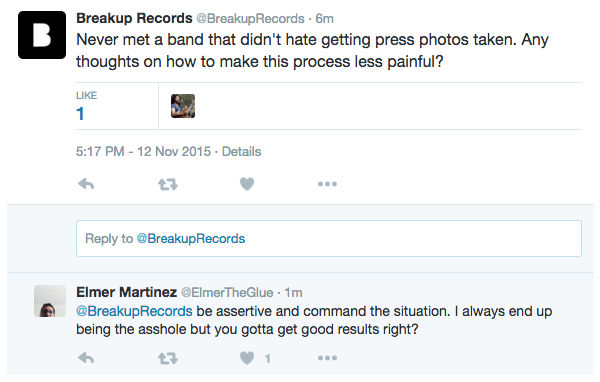Open more options on Breakup Records tweet

[327, 184]
